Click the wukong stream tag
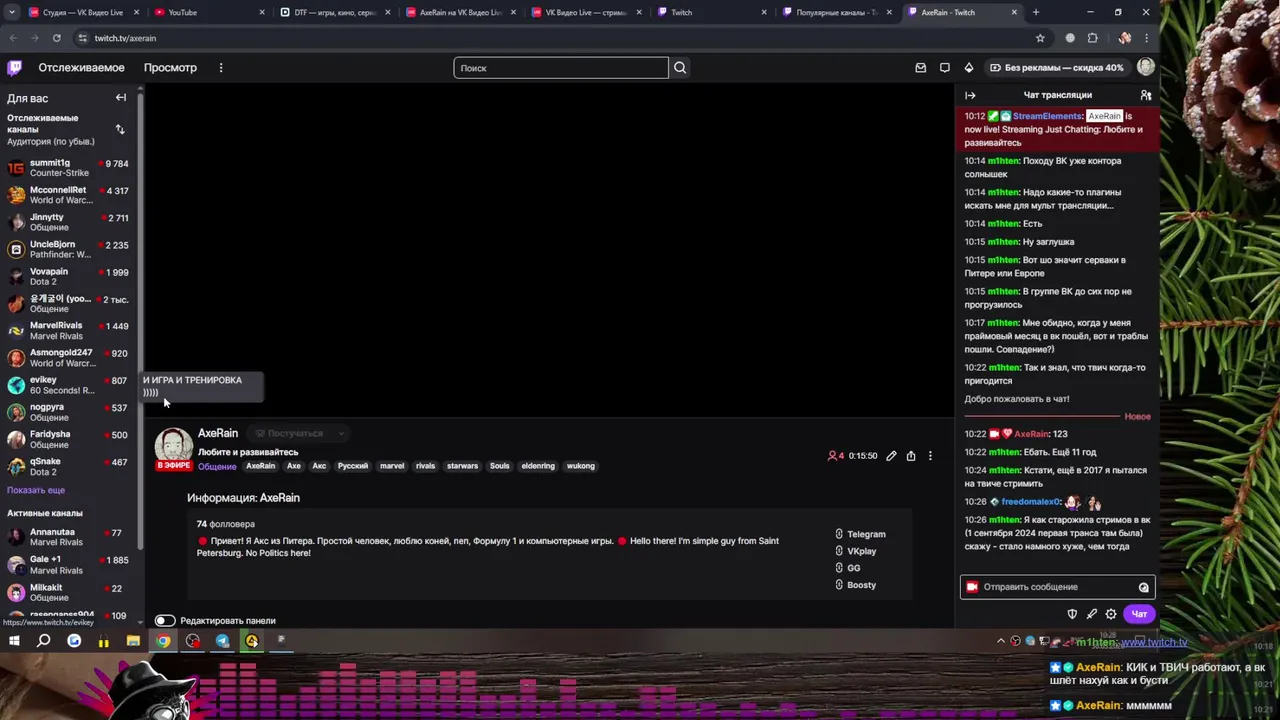This screenshot has width=1280, height=720. click(x=581, y=466)
